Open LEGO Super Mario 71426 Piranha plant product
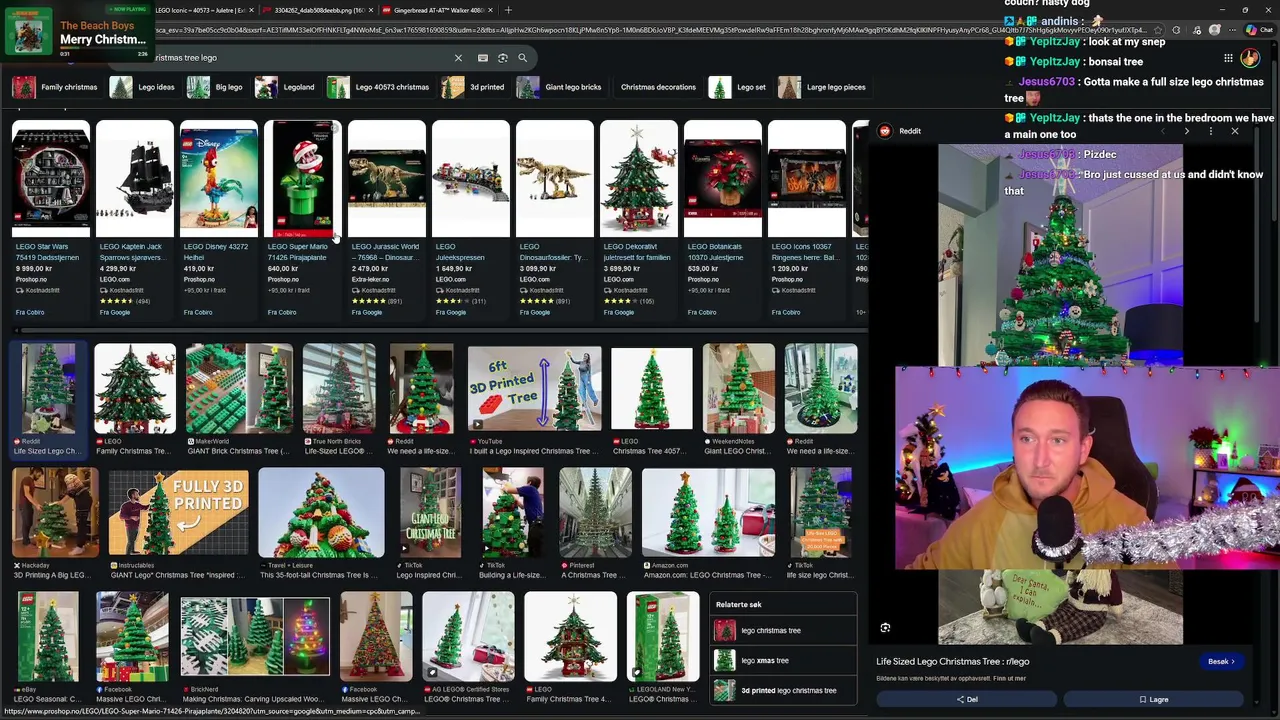This screenshot has height=720, width=1280. (302, 219)
